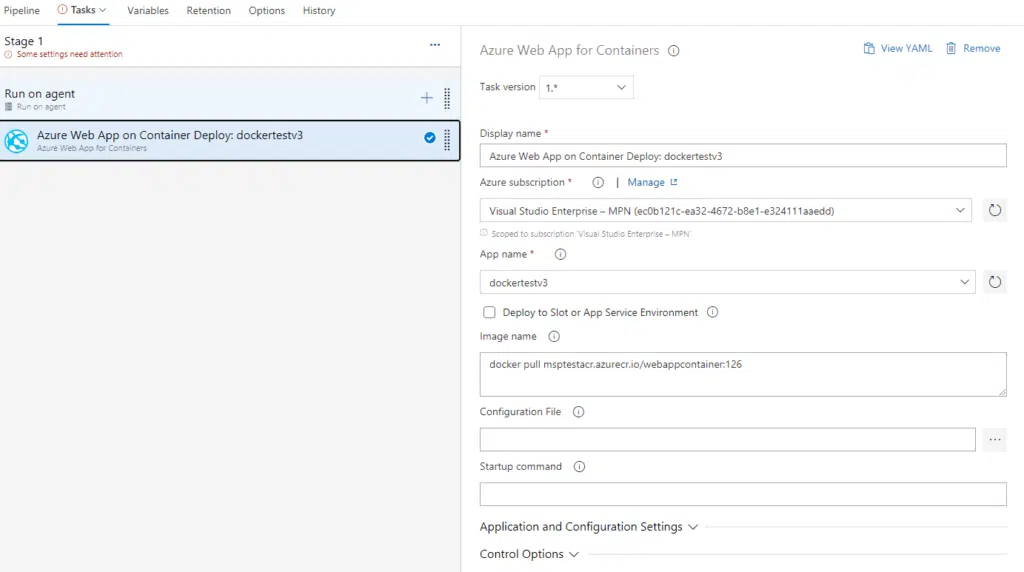Screen dimensions: 1024x572
Task: Expand Application and Configuration Settings section
Action: [x=588, y=527]
